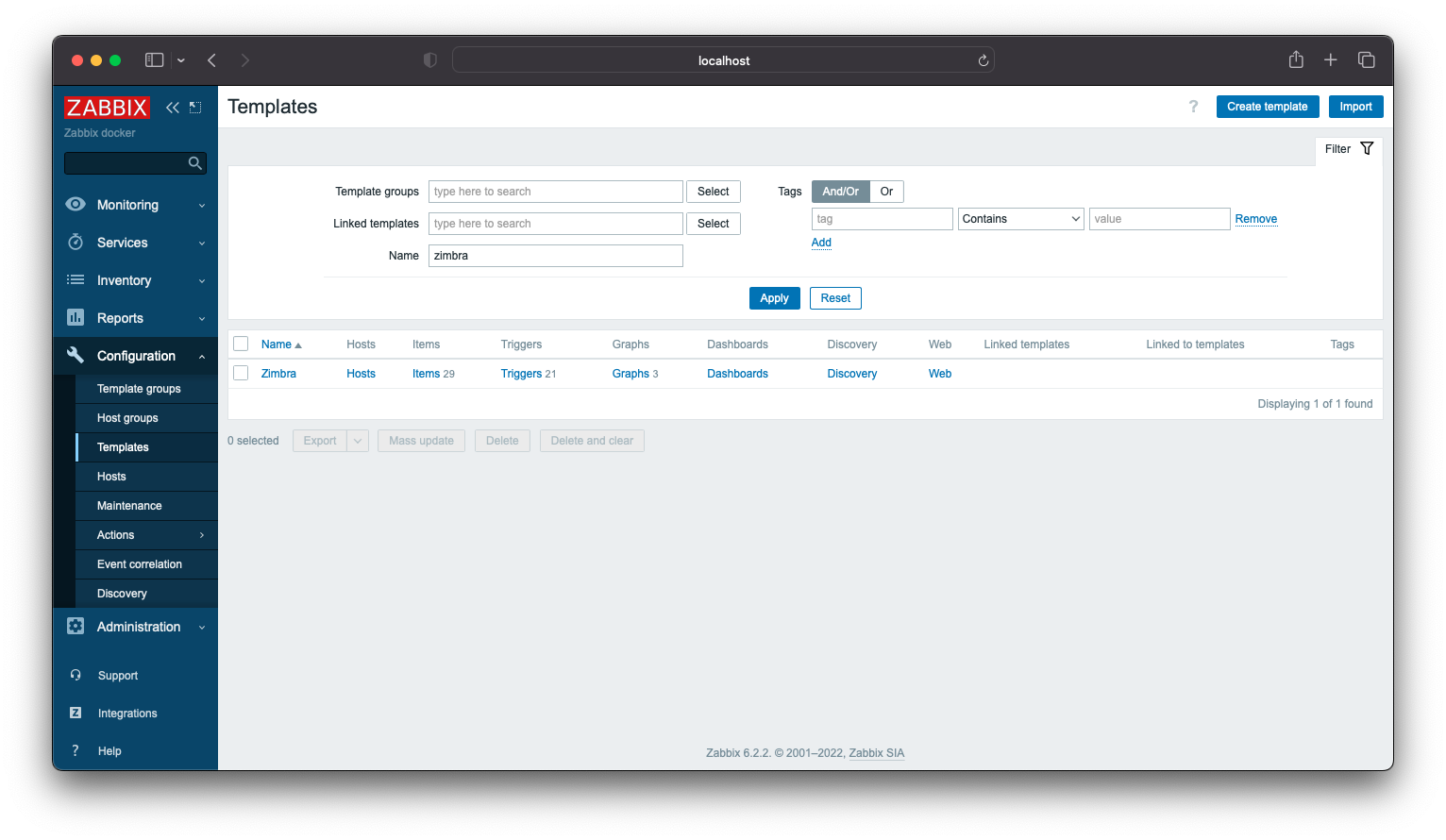Select the Monitoring eye icon in sidebar

tap(76, 204)
